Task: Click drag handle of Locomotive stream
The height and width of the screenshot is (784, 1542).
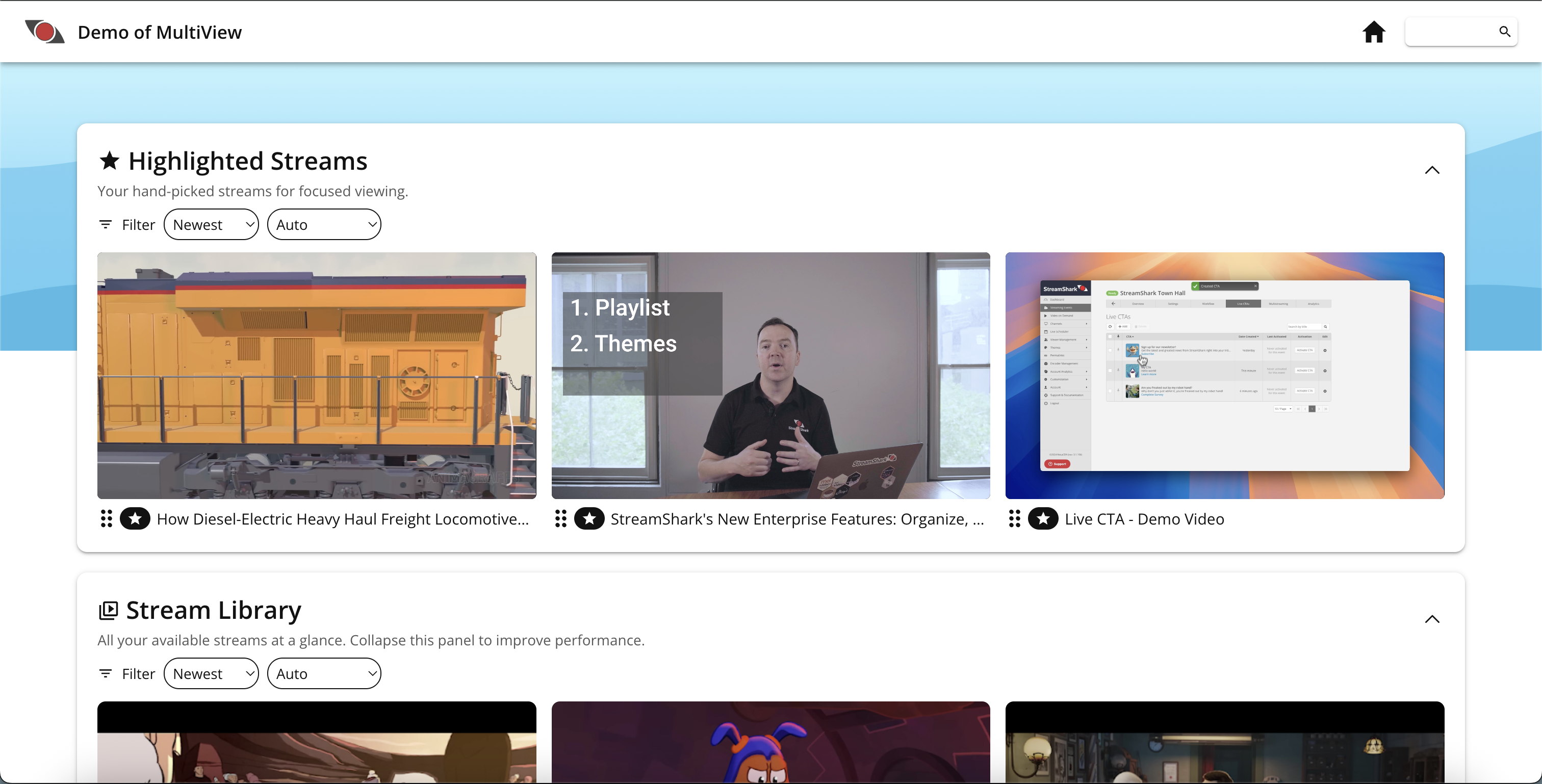Action: click(107, 518)
